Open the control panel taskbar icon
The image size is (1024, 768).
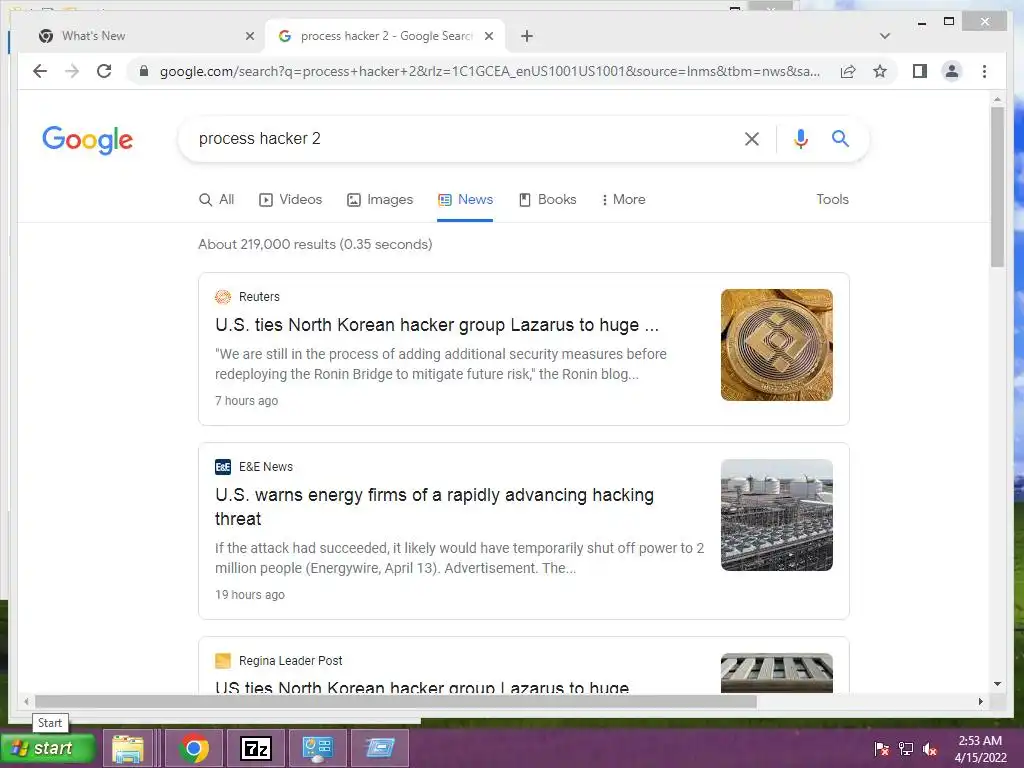pos(317,748)
